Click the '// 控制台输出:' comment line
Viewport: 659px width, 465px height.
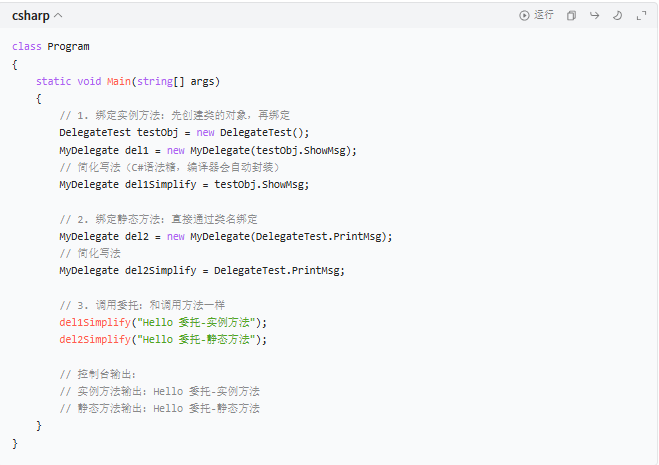pos(104,374)
